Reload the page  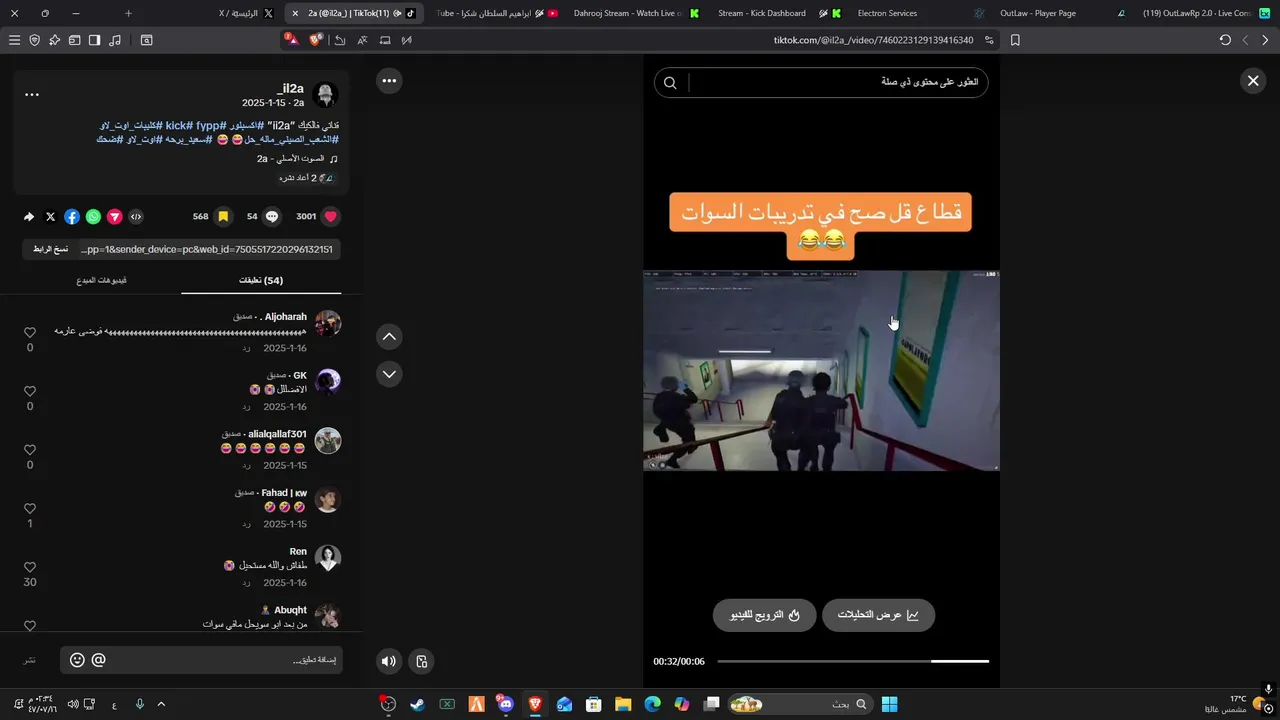coord(1225,40)
